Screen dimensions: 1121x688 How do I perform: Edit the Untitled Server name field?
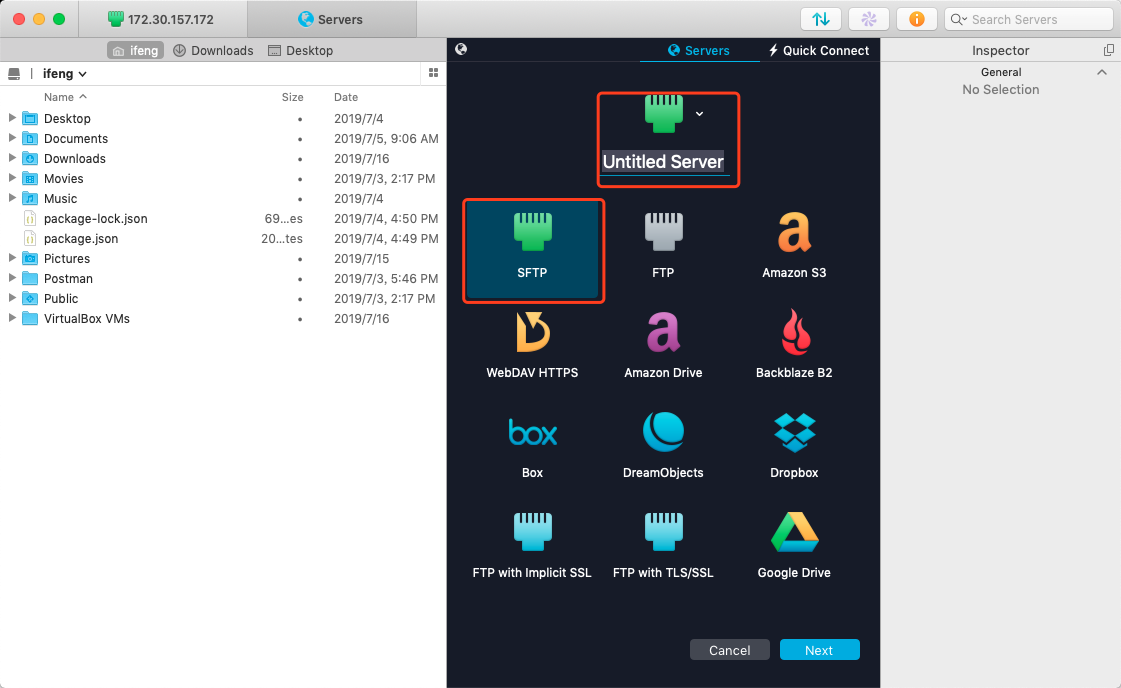[x=663, y=162]
